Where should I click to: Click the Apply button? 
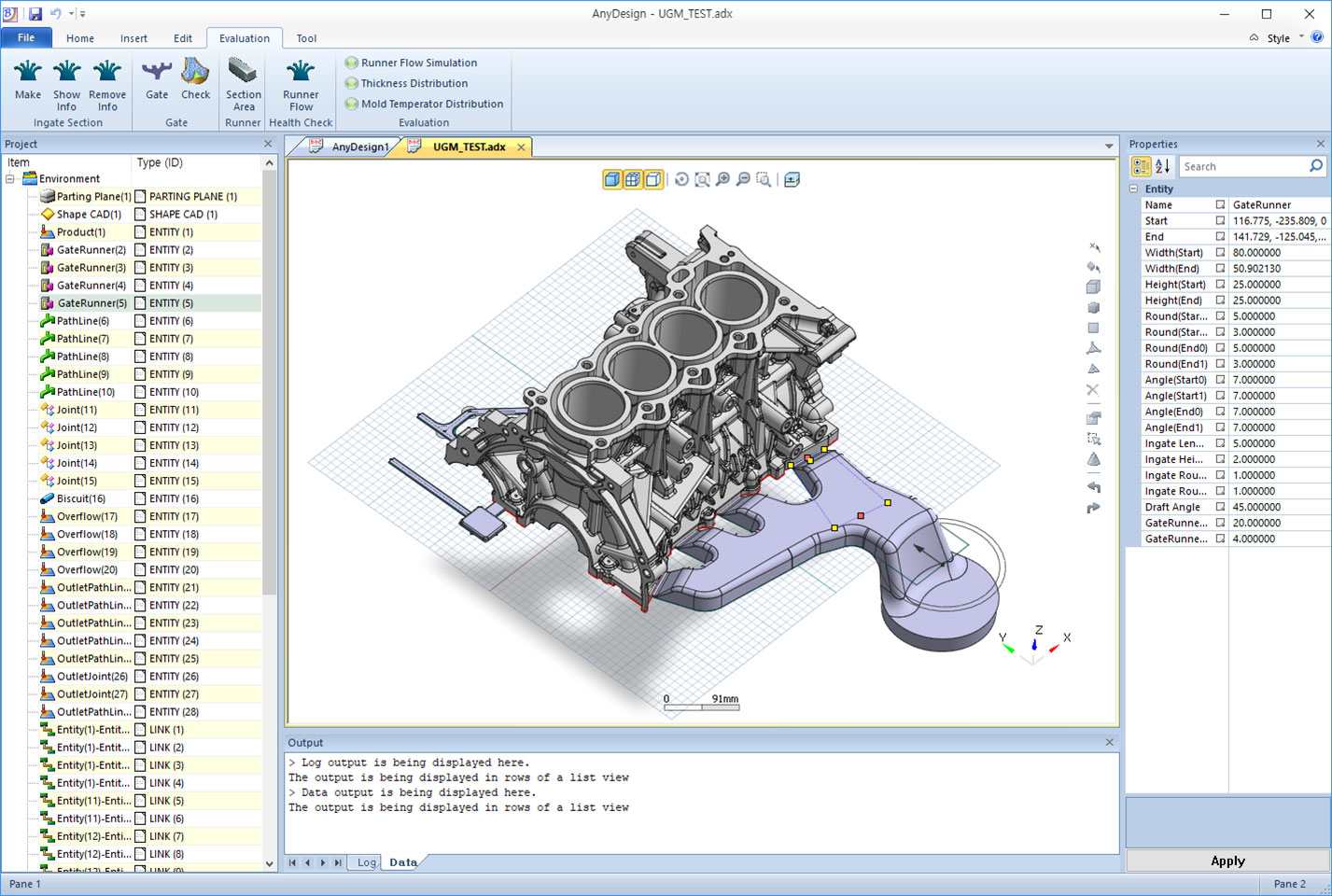tap(1227, 861)
